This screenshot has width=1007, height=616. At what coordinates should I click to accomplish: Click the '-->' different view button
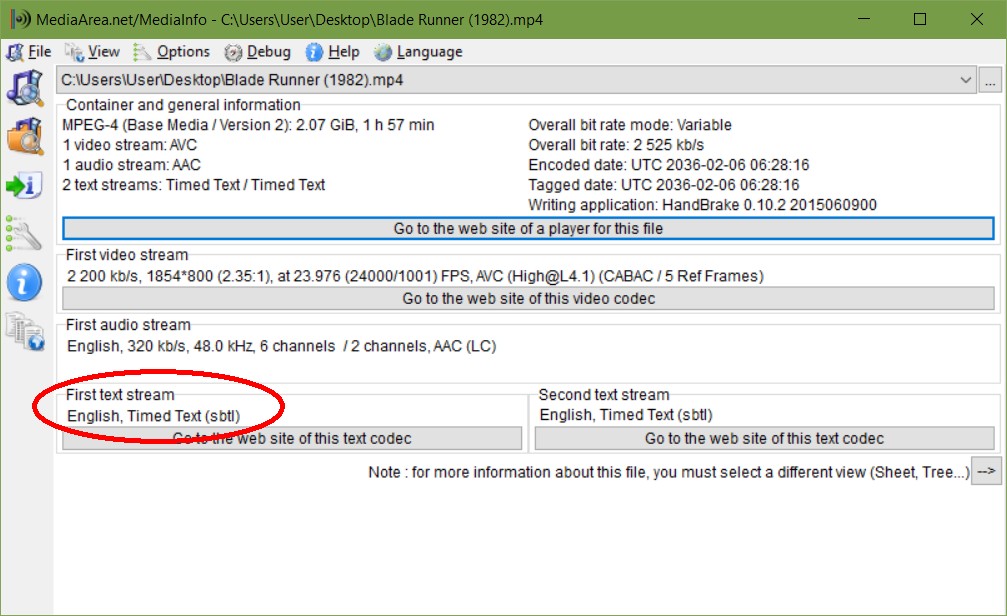click(x=986, y=471)
